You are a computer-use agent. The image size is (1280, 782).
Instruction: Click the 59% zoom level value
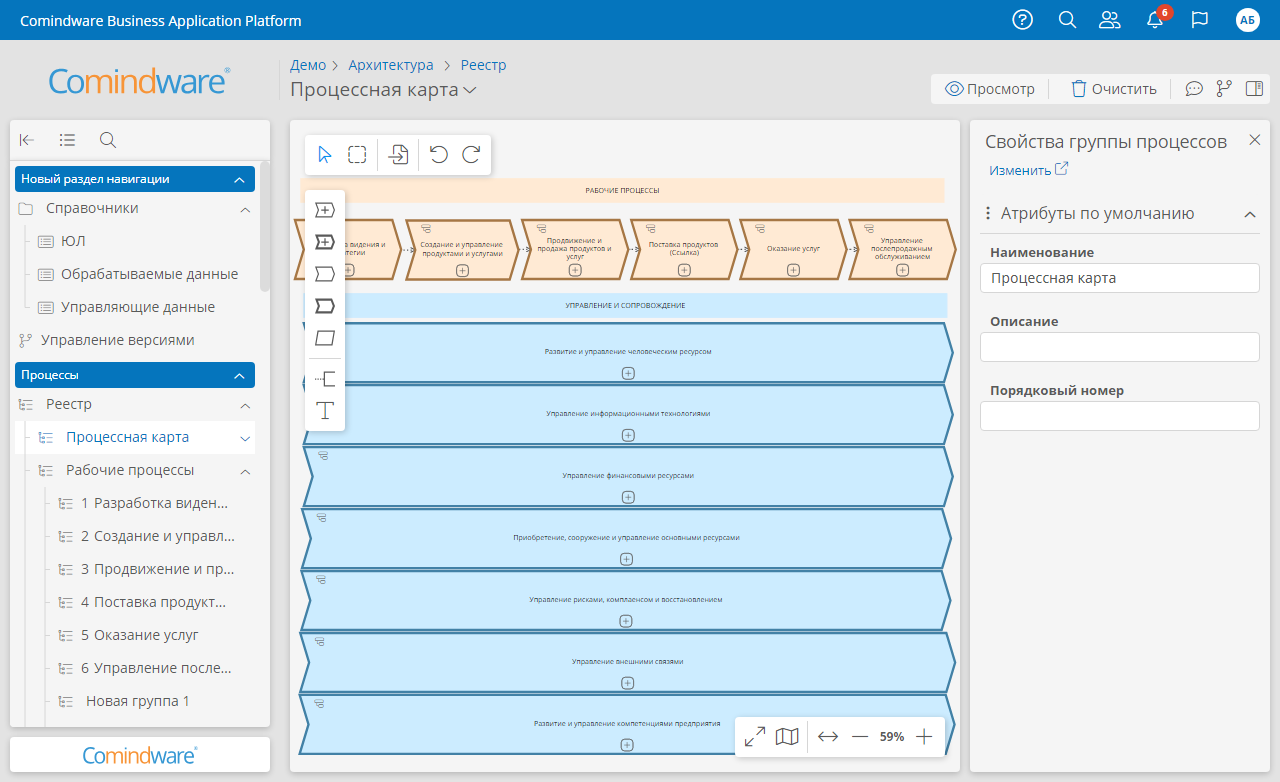click(892, 737)
